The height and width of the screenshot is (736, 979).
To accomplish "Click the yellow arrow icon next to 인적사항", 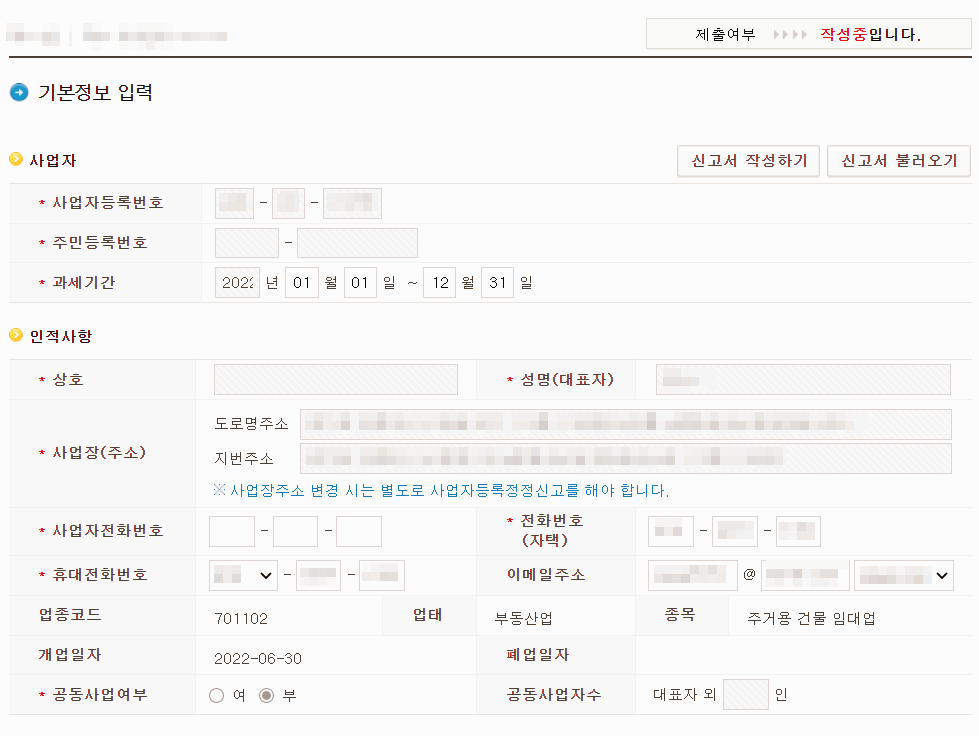I will [x=14, y=336].
